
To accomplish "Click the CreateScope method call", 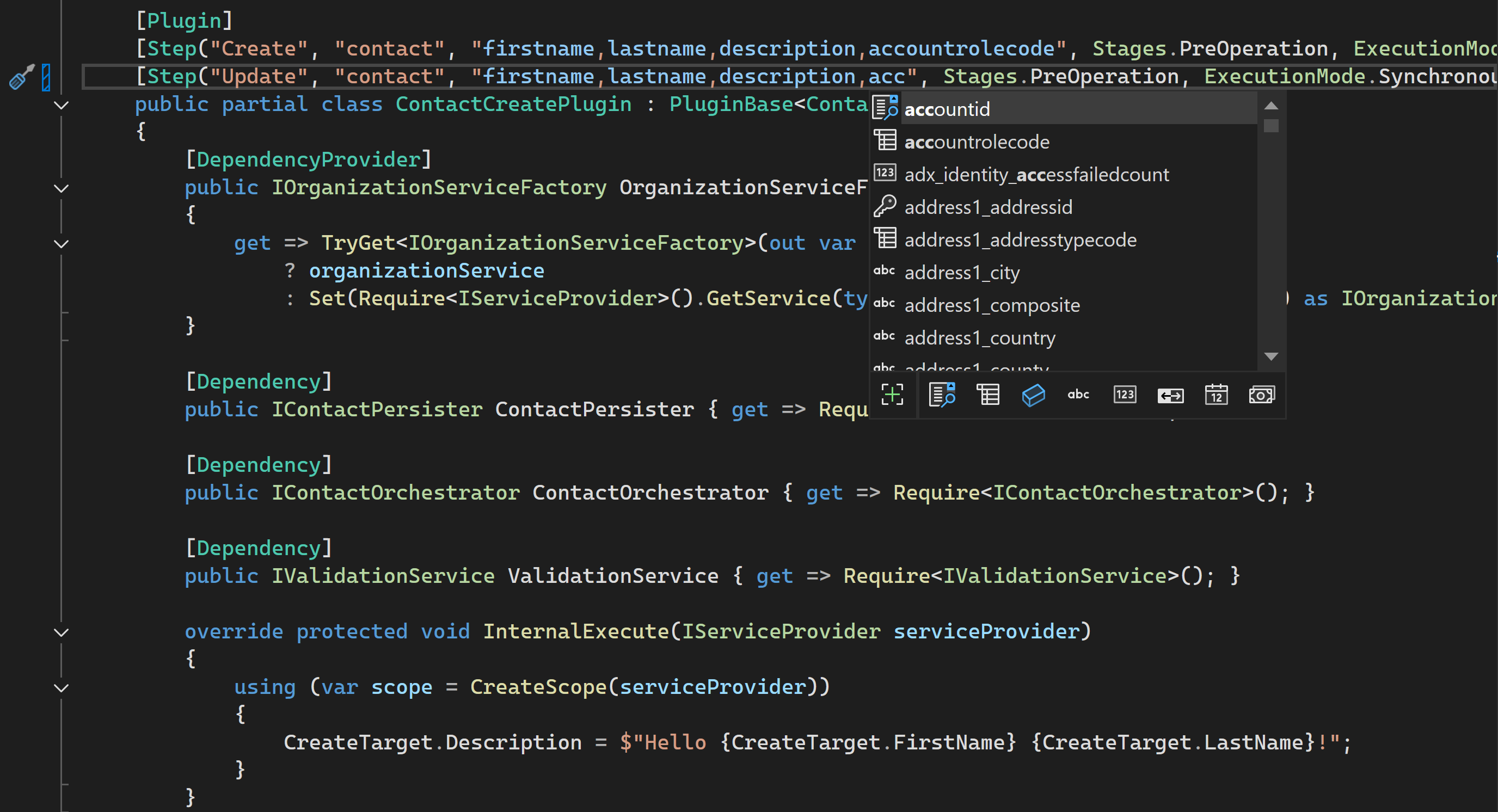I will 538,687.
